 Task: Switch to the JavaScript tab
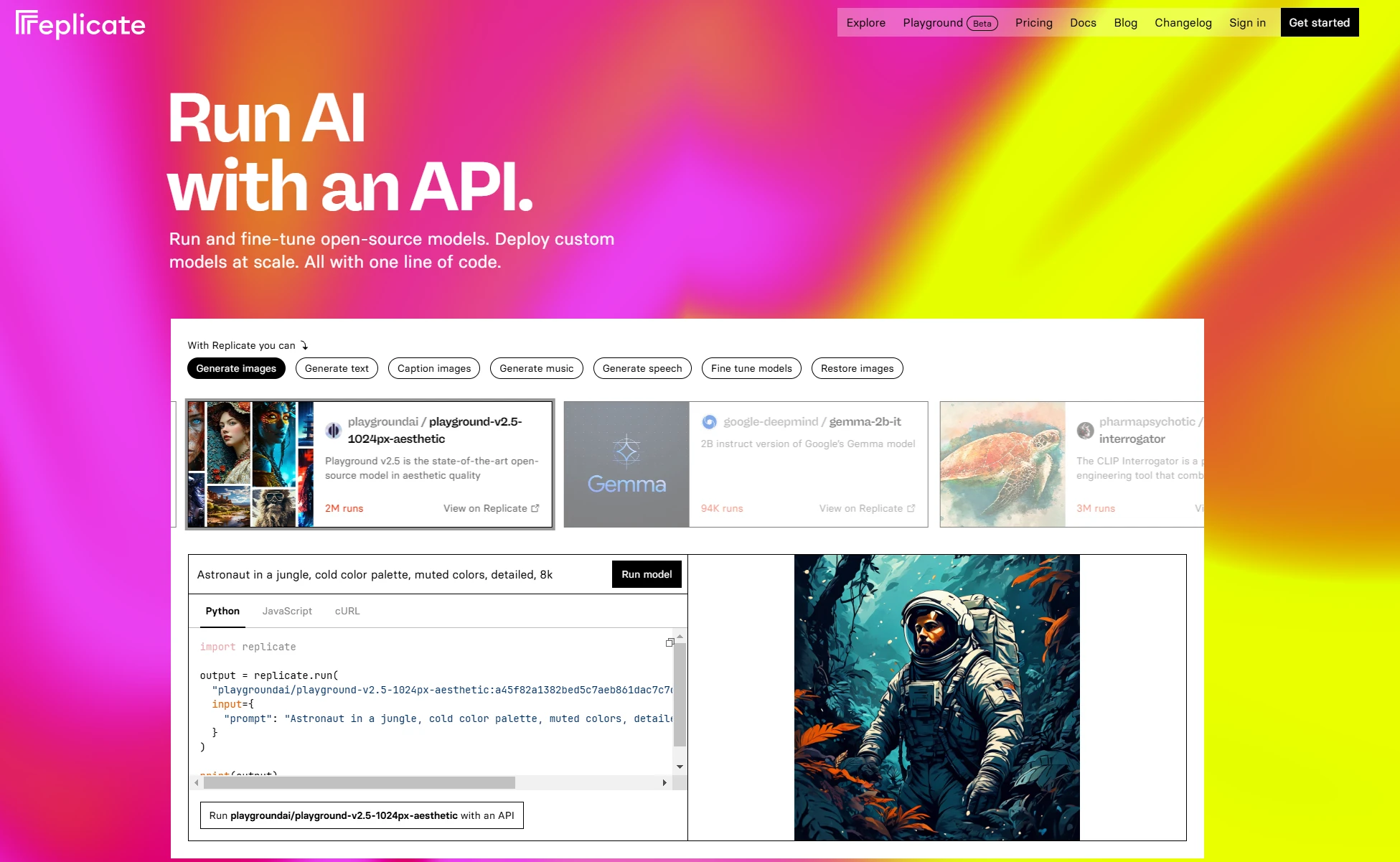click(287, 611)
